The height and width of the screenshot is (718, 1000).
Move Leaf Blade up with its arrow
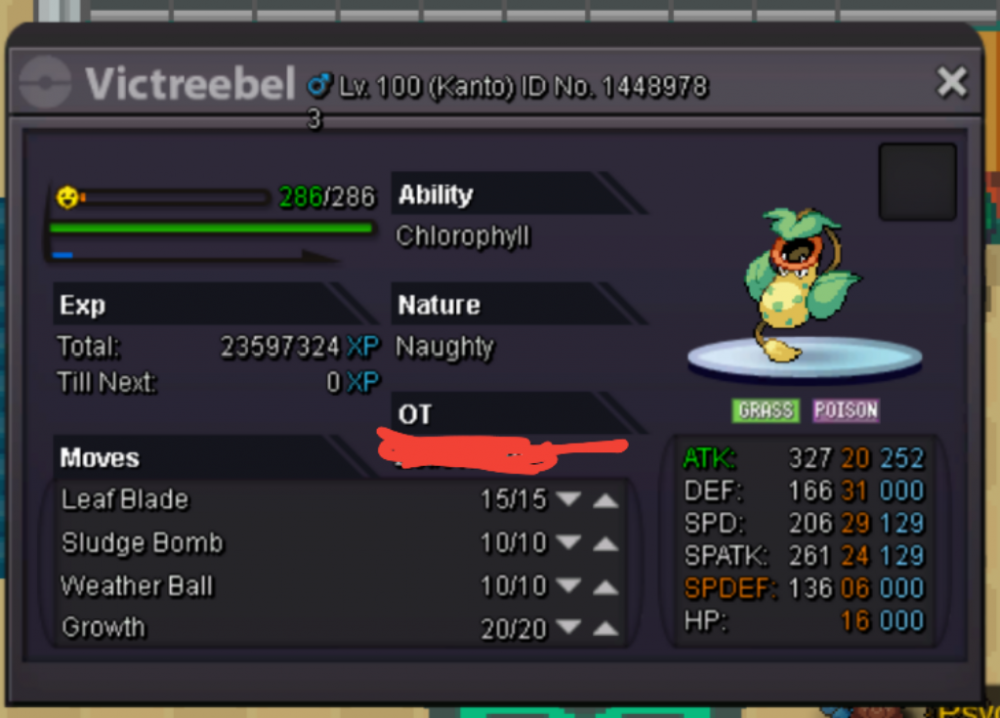[605, 501]
